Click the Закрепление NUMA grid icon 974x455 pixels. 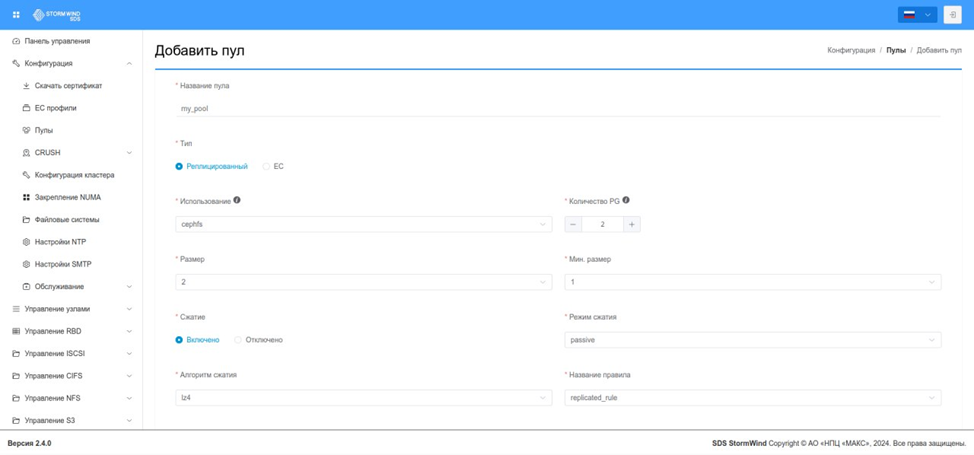point(26,198)
